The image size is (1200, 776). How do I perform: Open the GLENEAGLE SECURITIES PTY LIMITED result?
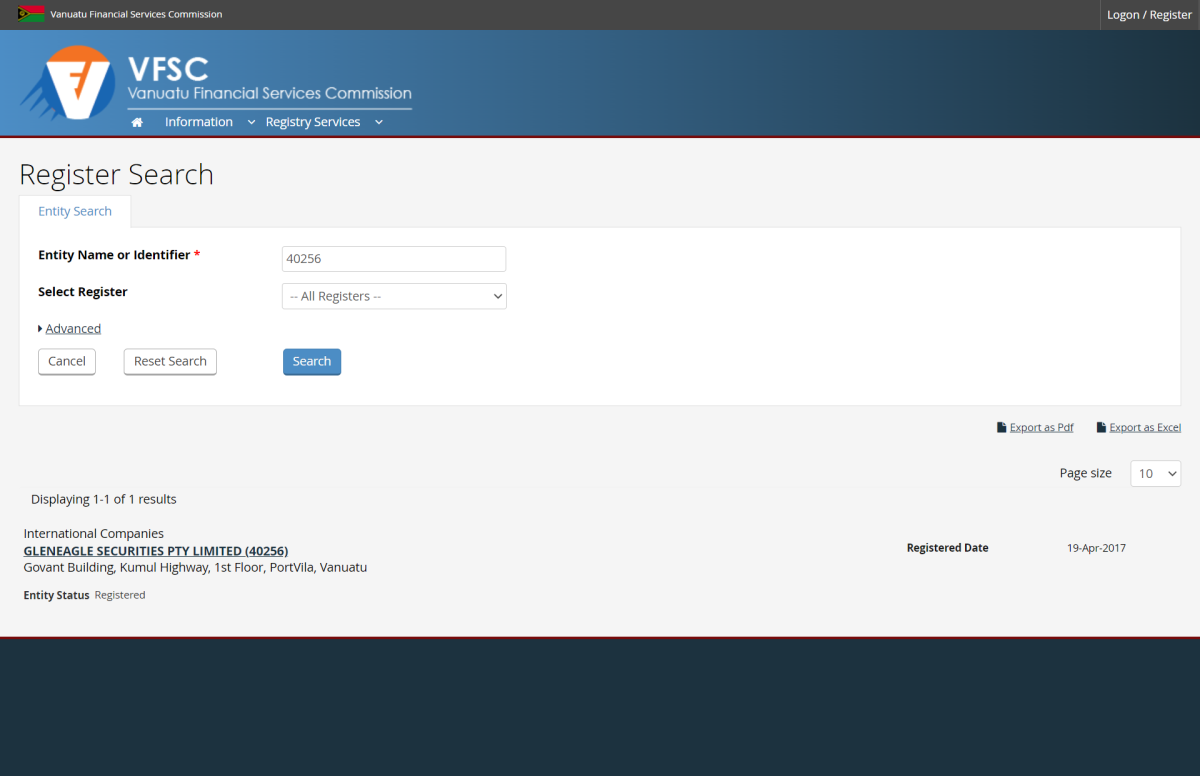155,551
